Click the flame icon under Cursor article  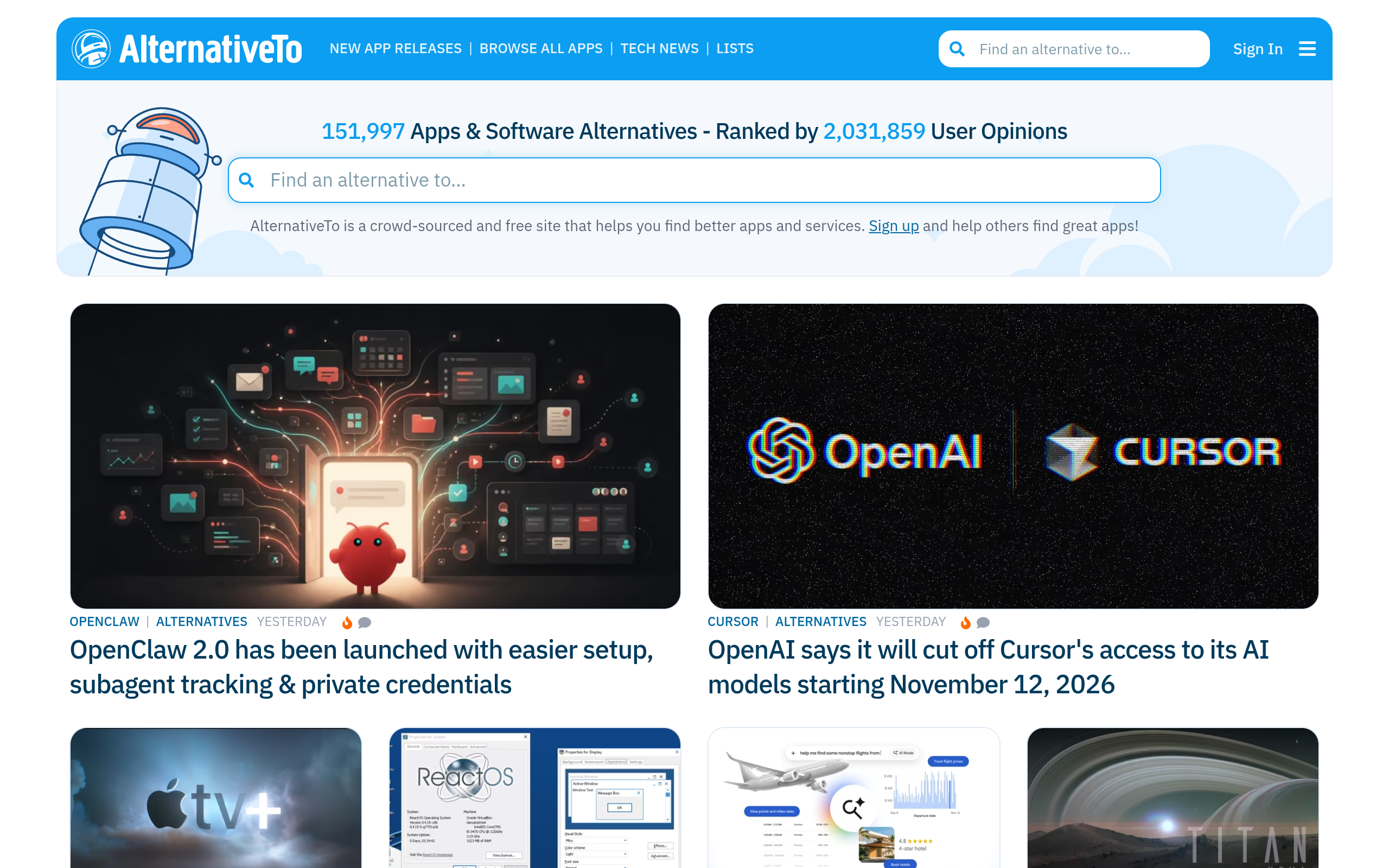(965, 622)
